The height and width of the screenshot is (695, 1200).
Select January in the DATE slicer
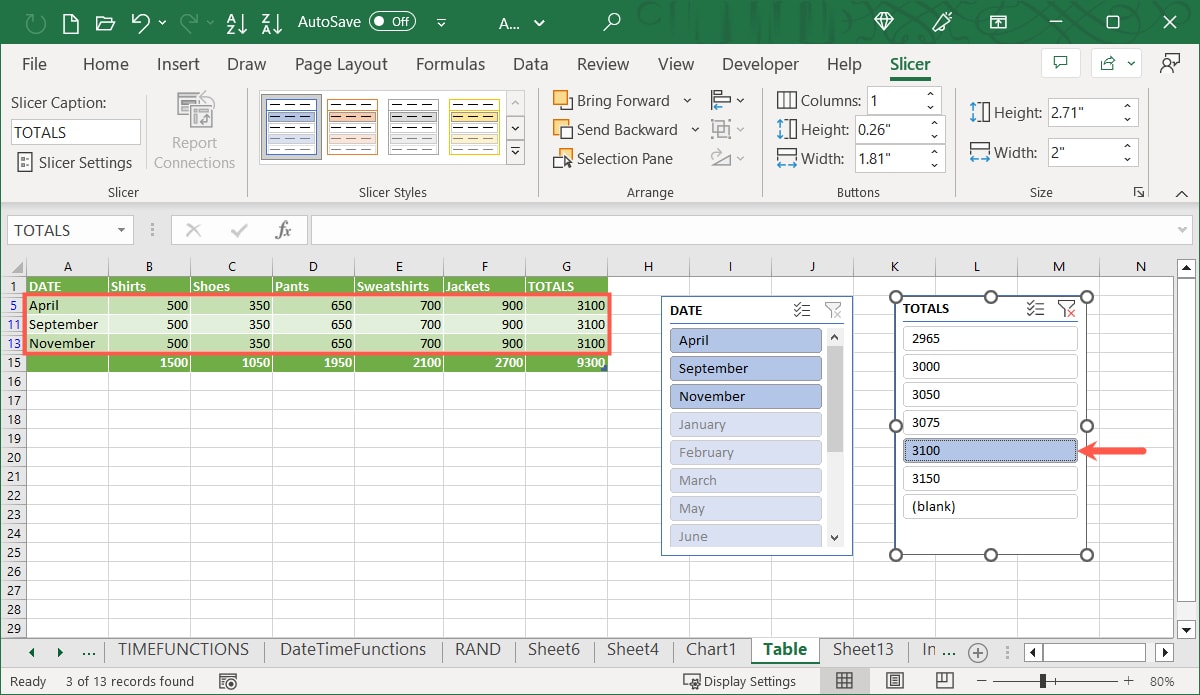click(x=745, y=424)
